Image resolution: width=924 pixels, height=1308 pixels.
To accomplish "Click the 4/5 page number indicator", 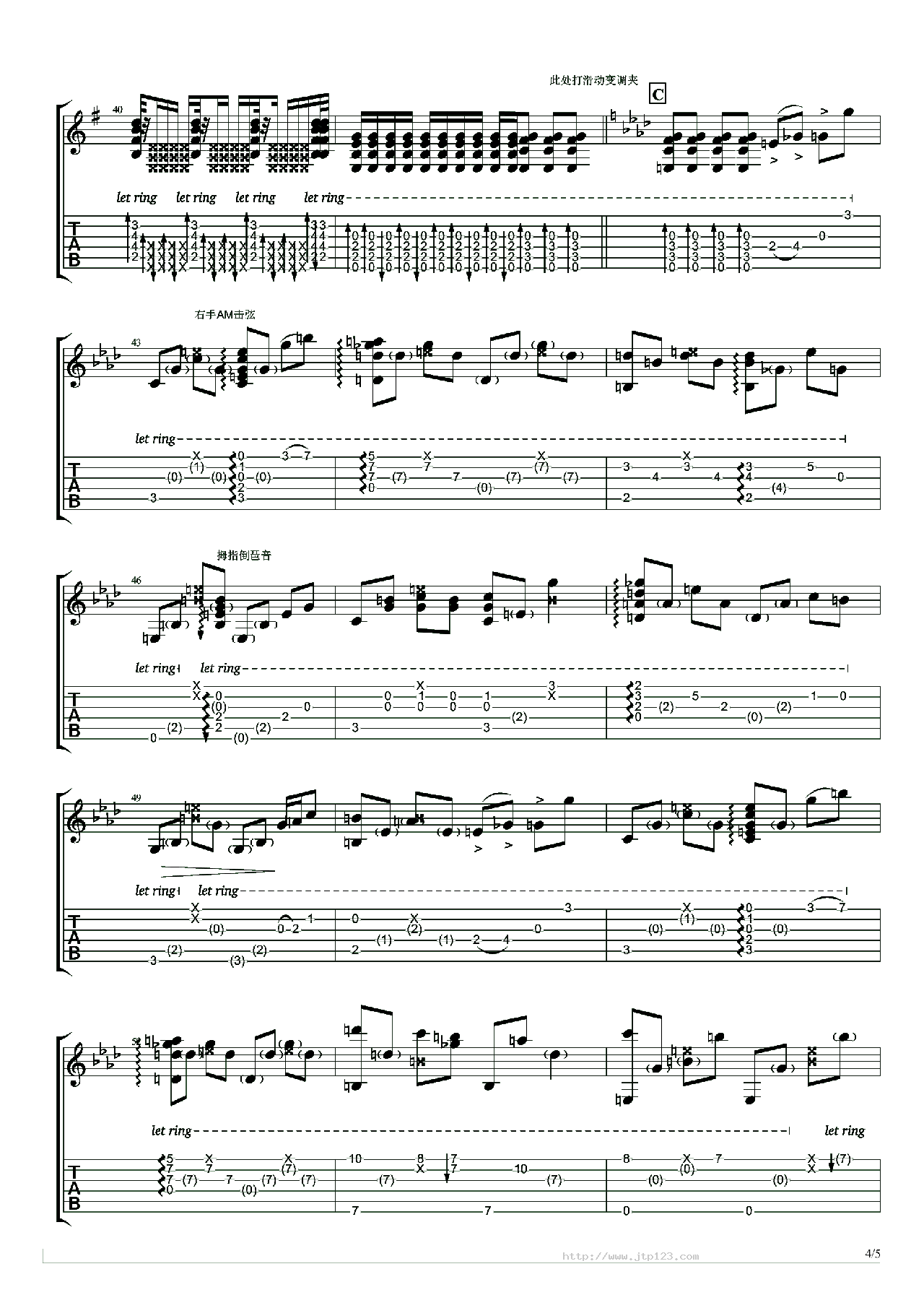I will [872, 1254].
